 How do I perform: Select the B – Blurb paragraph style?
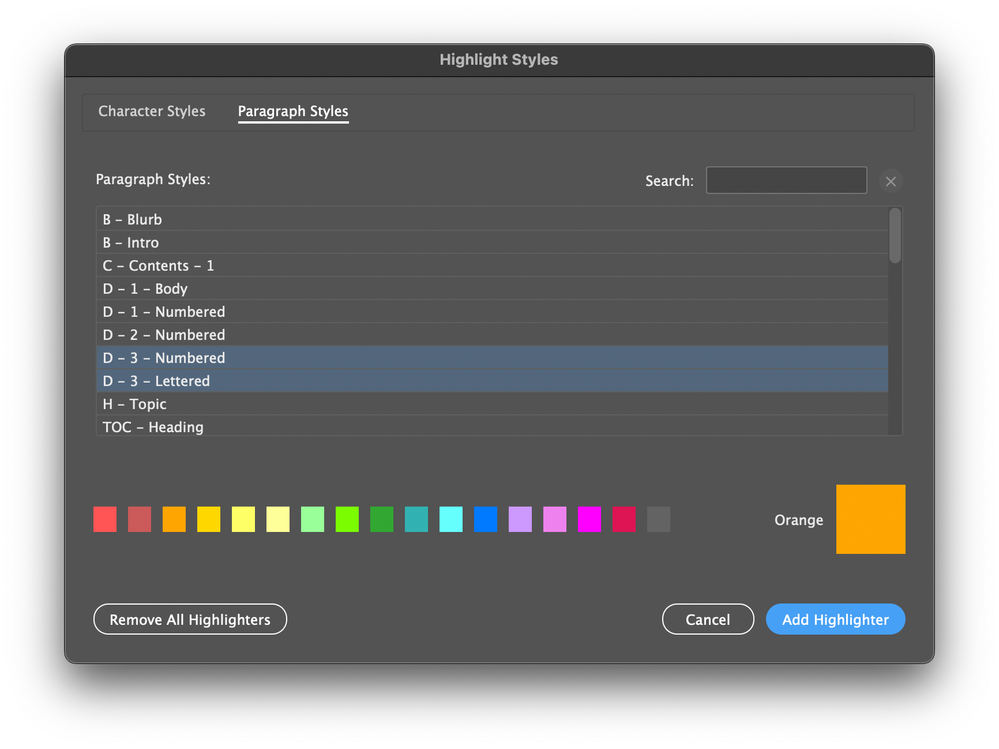tap(132, 219)
